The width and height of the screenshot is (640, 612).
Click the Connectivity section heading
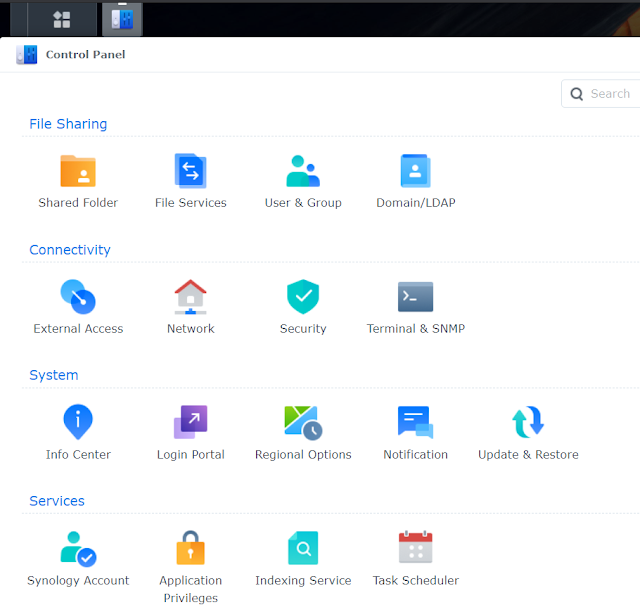coord(70,249)
